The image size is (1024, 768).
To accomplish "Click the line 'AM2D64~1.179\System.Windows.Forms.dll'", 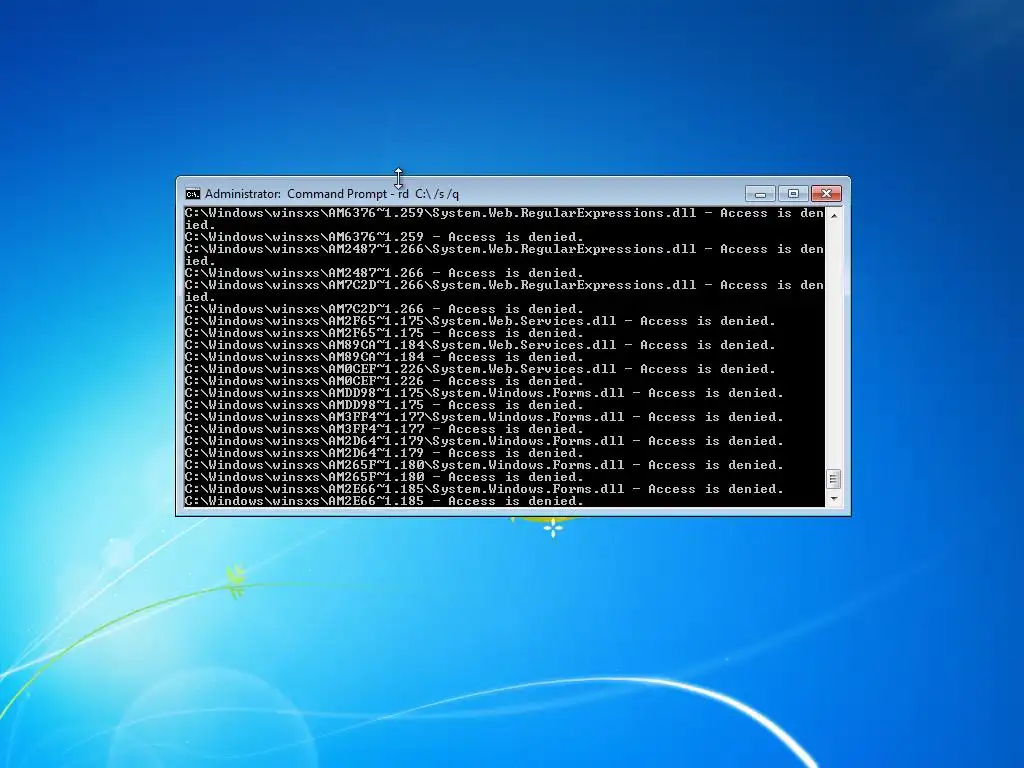I will click(484, 441).
